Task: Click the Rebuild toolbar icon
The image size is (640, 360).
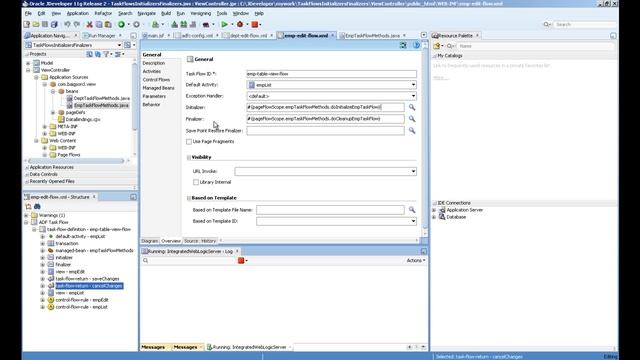Action: (184, 24)
